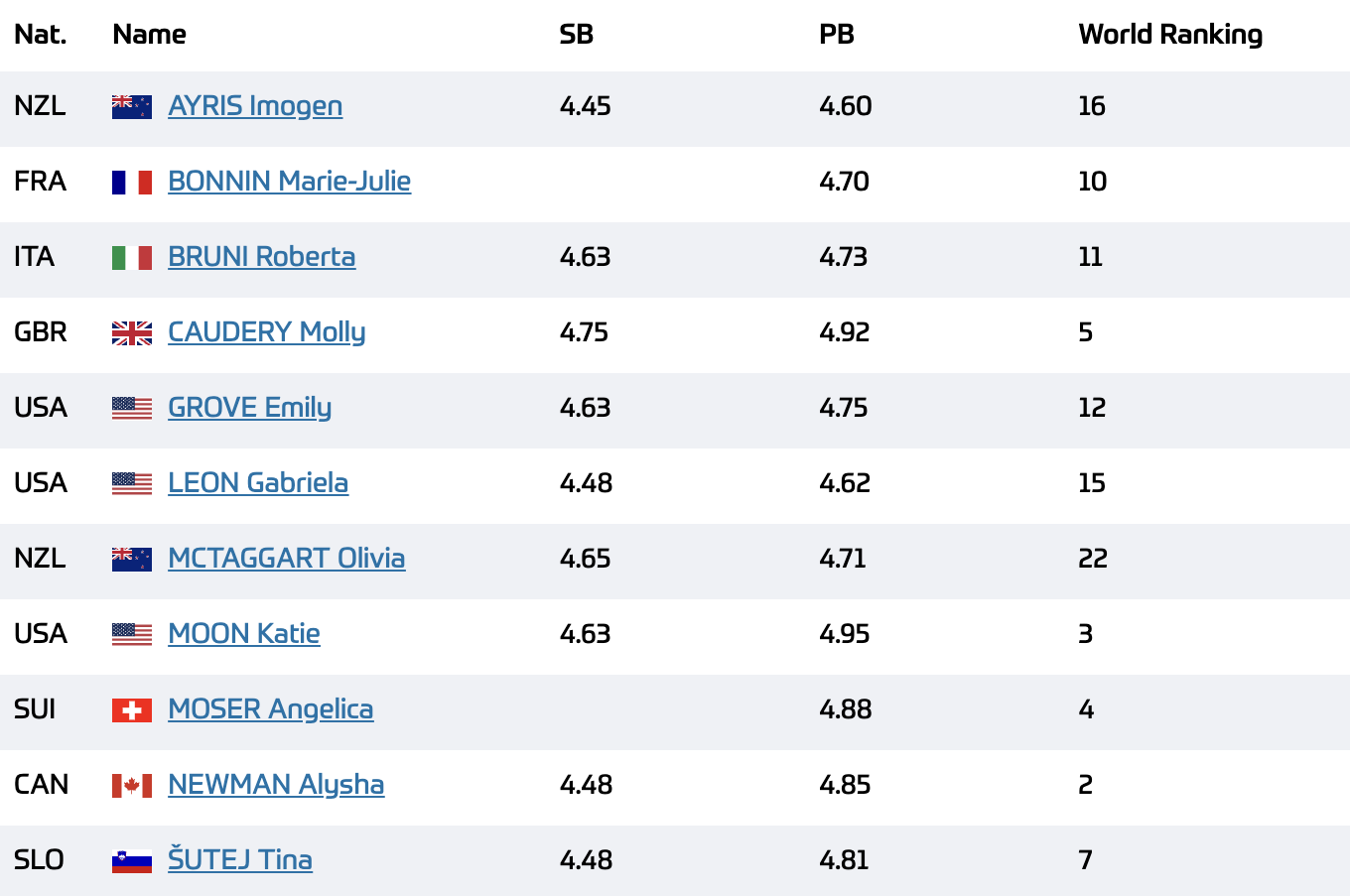This screenshot has width=1350, height=896.
Task: Click the British flag beside CAUDERY Molly
Action: [x=132, y=333]
